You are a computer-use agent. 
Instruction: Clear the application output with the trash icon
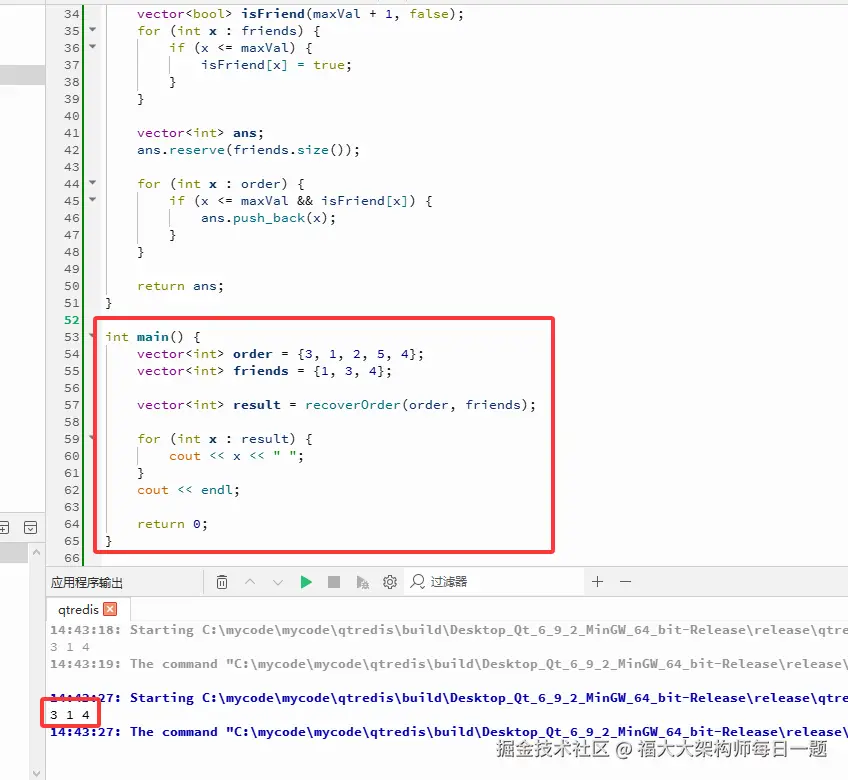click(x=222, y=582)
